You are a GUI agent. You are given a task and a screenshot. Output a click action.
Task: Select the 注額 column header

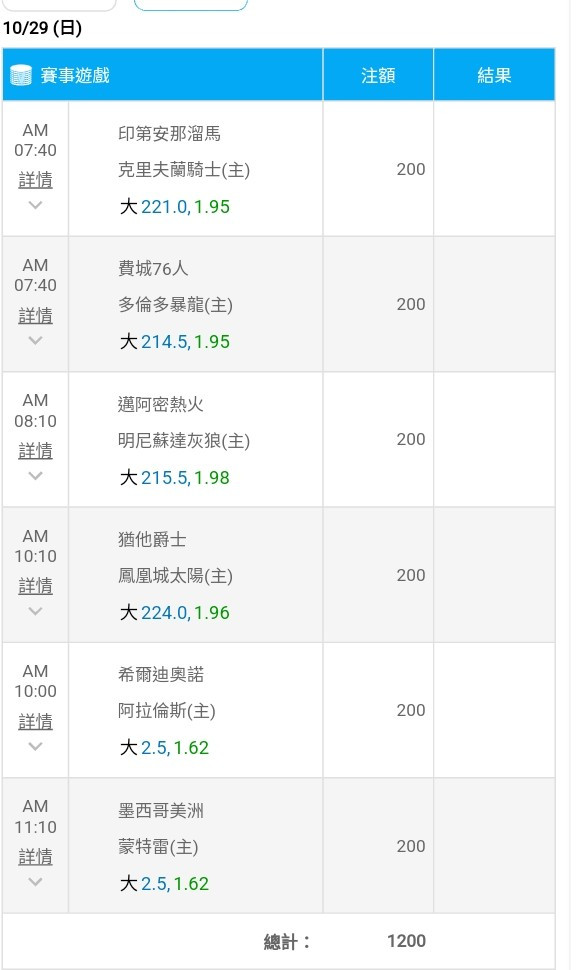[x=378, y=75]
